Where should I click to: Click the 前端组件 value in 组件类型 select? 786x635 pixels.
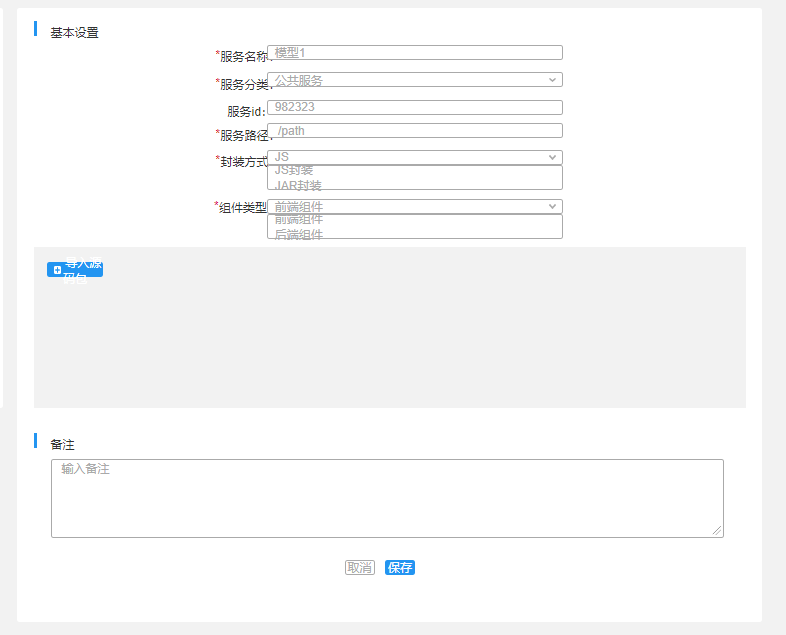299,206
